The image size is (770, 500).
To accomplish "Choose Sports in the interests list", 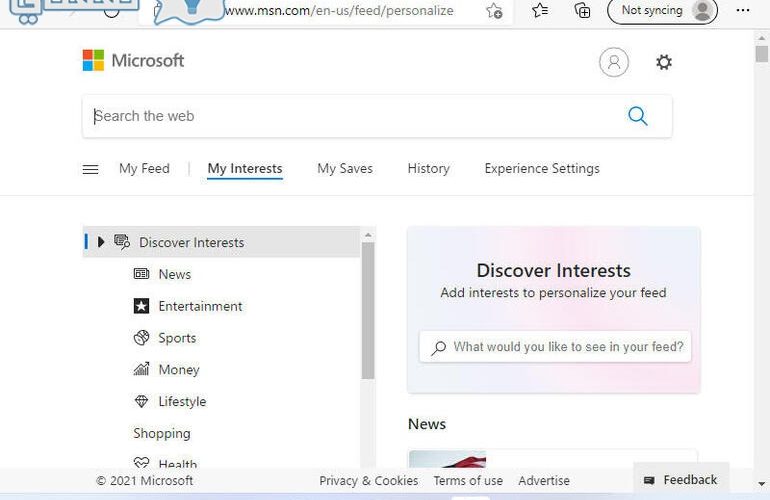I will coord(177,338).
